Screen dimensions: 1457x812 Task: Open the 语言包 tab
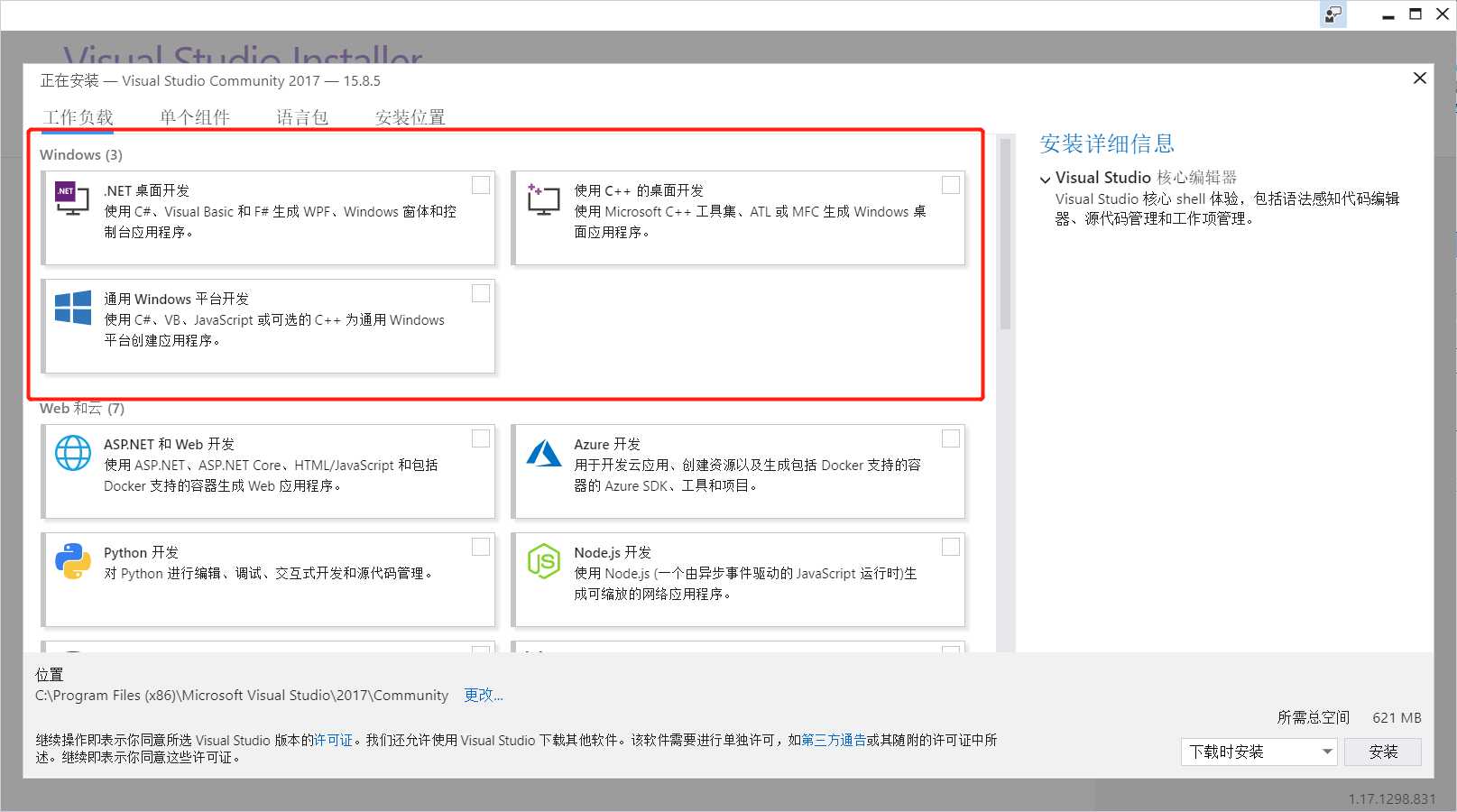(302, 117)
